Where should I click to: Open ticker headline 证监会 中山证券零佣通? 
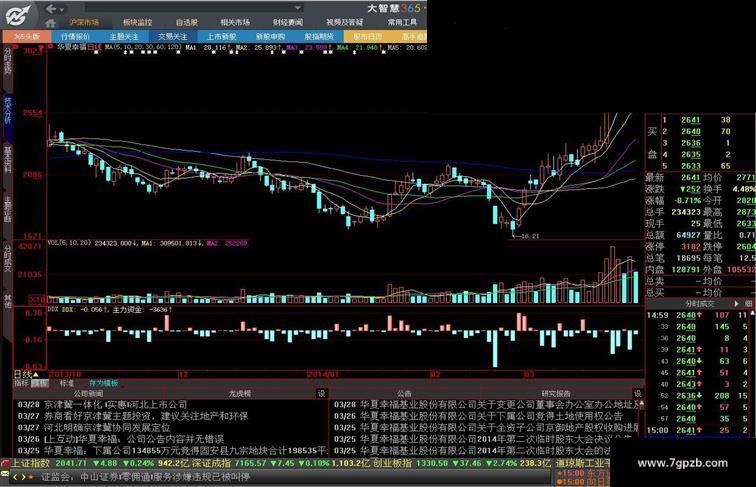(x=145, y=477)
